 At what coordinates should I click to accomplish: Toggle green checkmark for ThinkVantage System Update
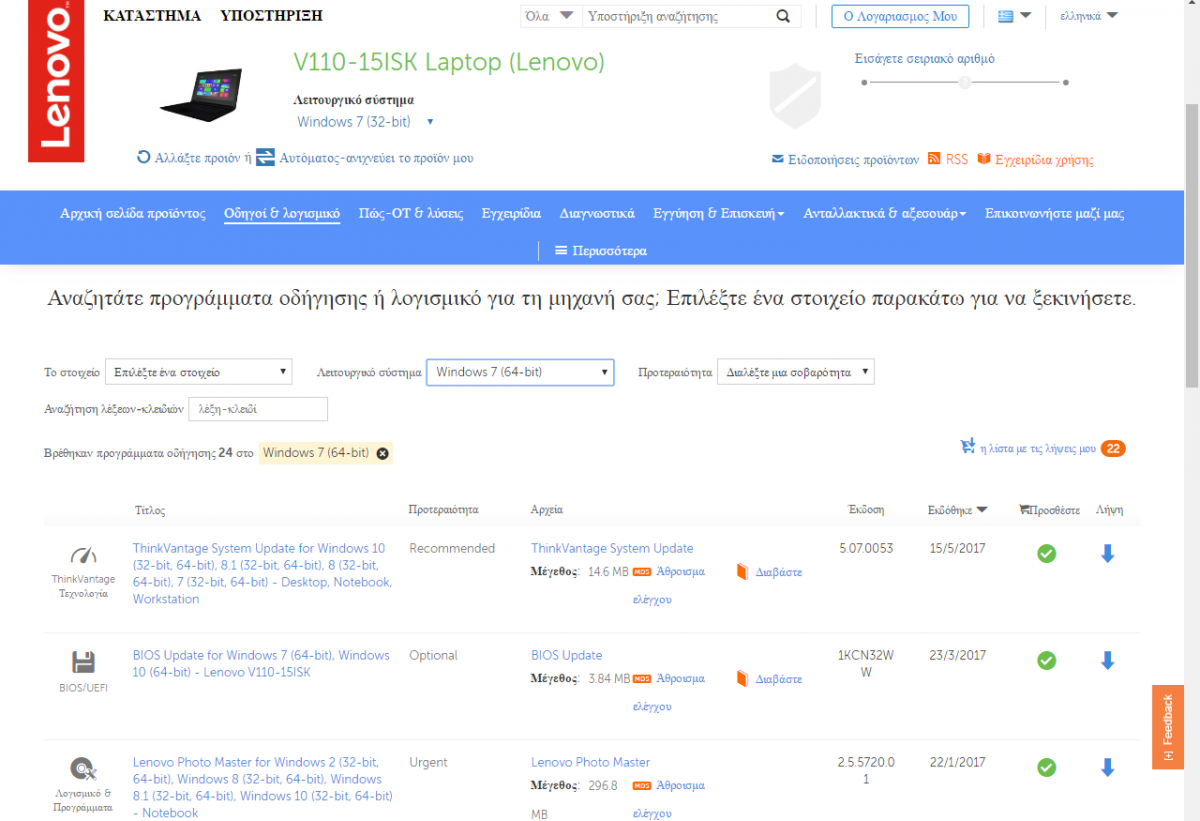(1046, 553)
